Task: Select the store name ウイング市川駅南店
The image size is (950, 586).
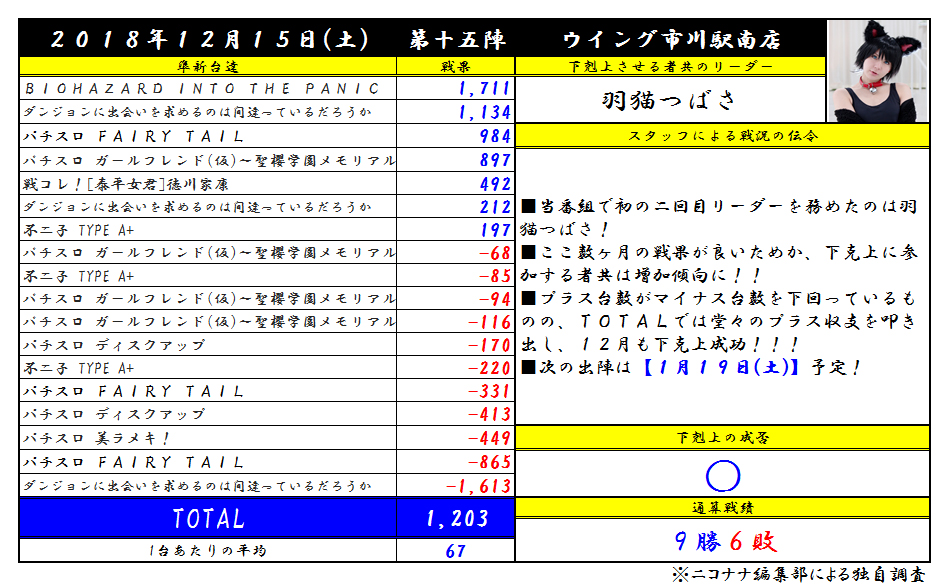Action: click(x=671, y=40)
